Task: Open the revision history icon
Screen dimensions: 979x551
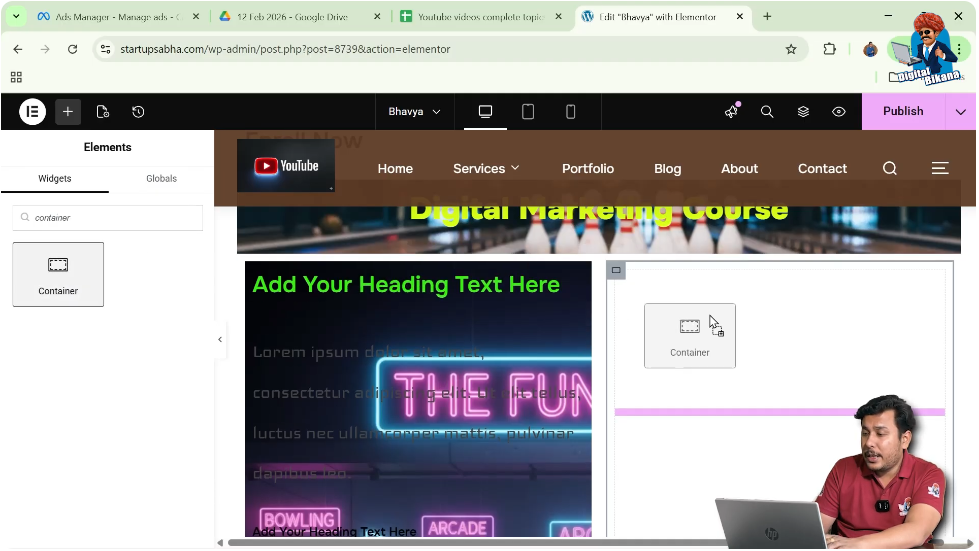Action: pos(138,112)
